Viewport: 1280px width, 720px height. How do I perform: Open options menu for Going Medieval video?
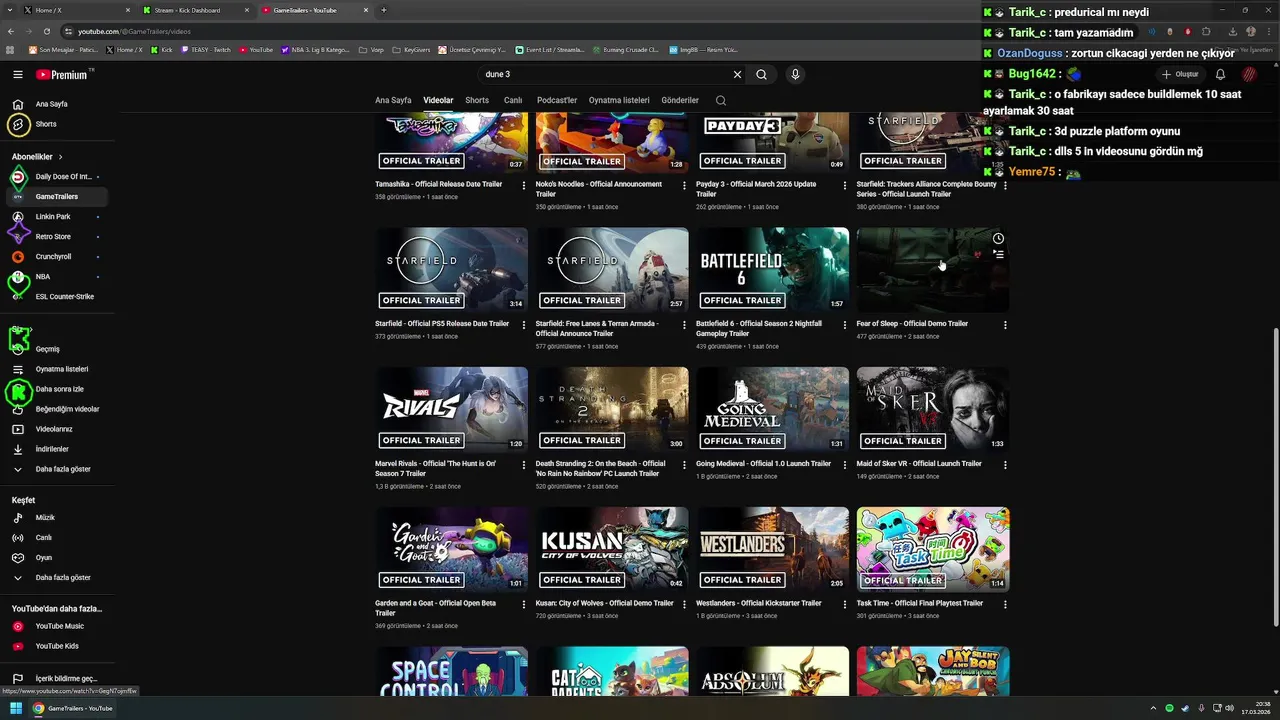[845, 465]
